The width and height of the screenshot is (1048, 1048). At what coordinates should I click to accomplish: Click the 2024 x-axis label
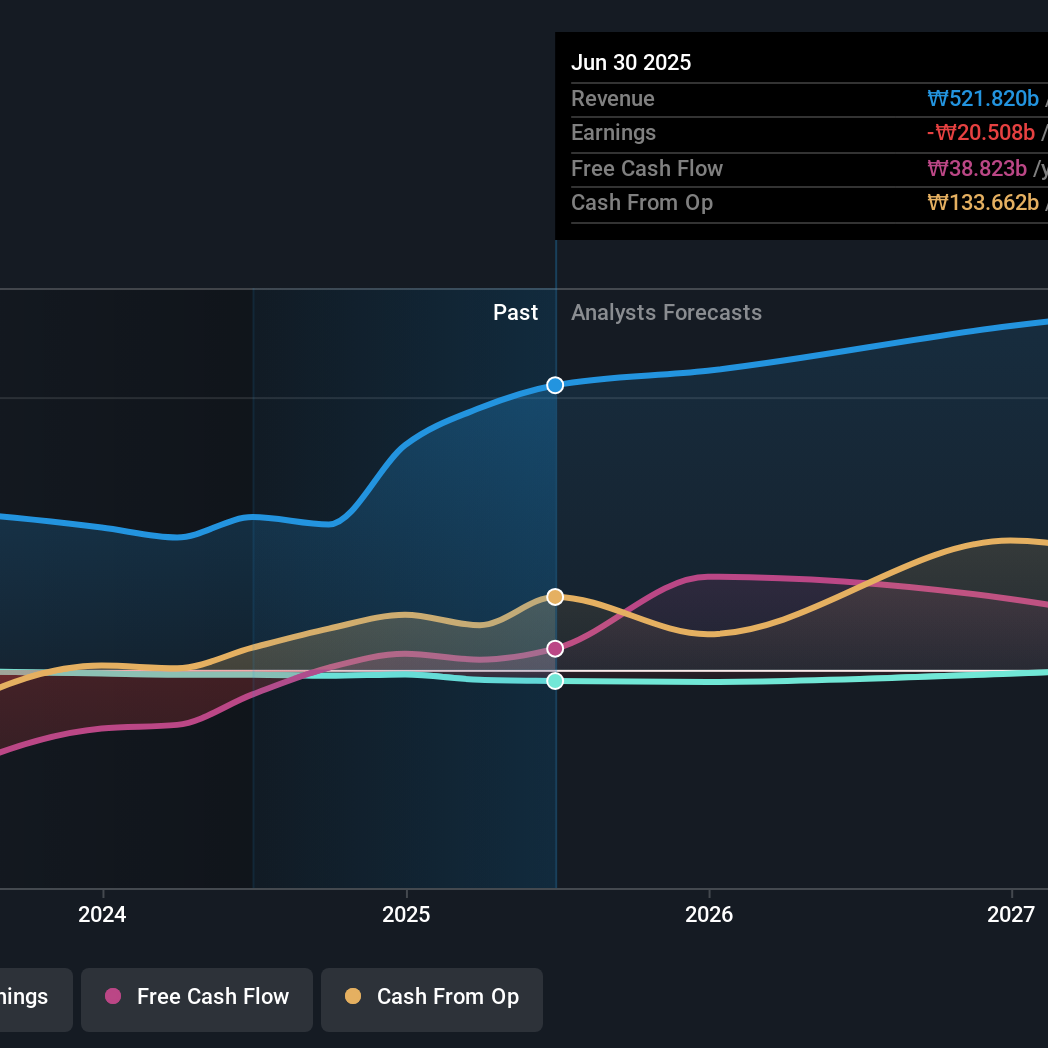tap(102, 915)
